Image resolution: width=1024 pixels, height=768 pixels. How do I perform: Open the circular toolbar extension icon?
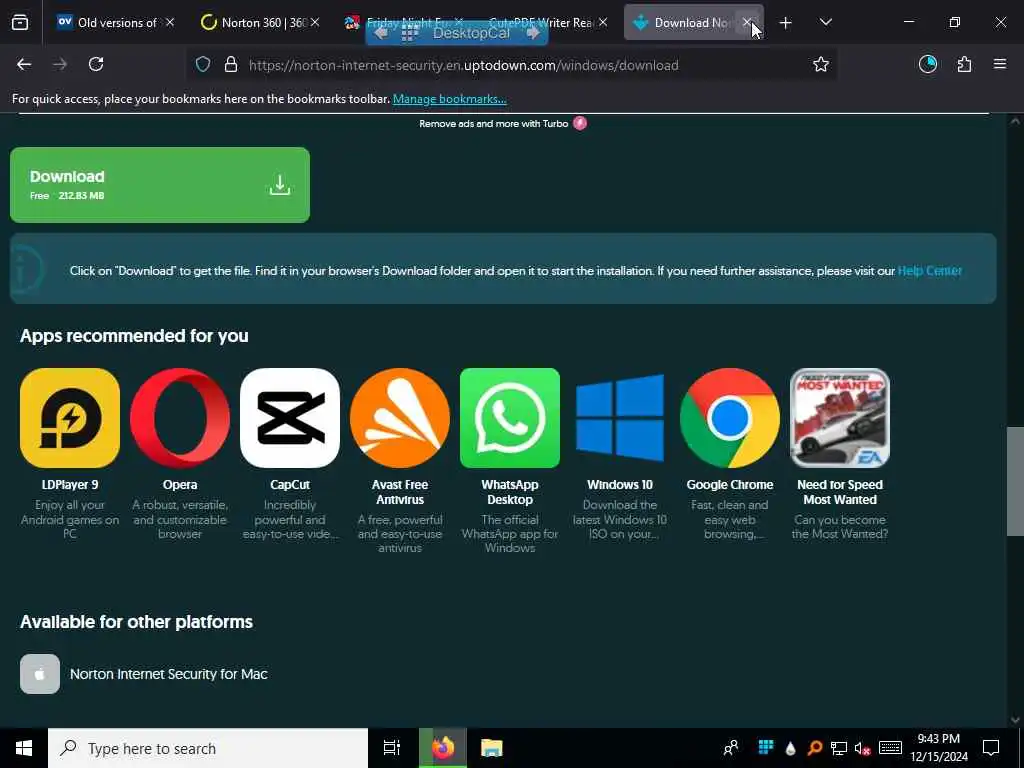[928, 64]
